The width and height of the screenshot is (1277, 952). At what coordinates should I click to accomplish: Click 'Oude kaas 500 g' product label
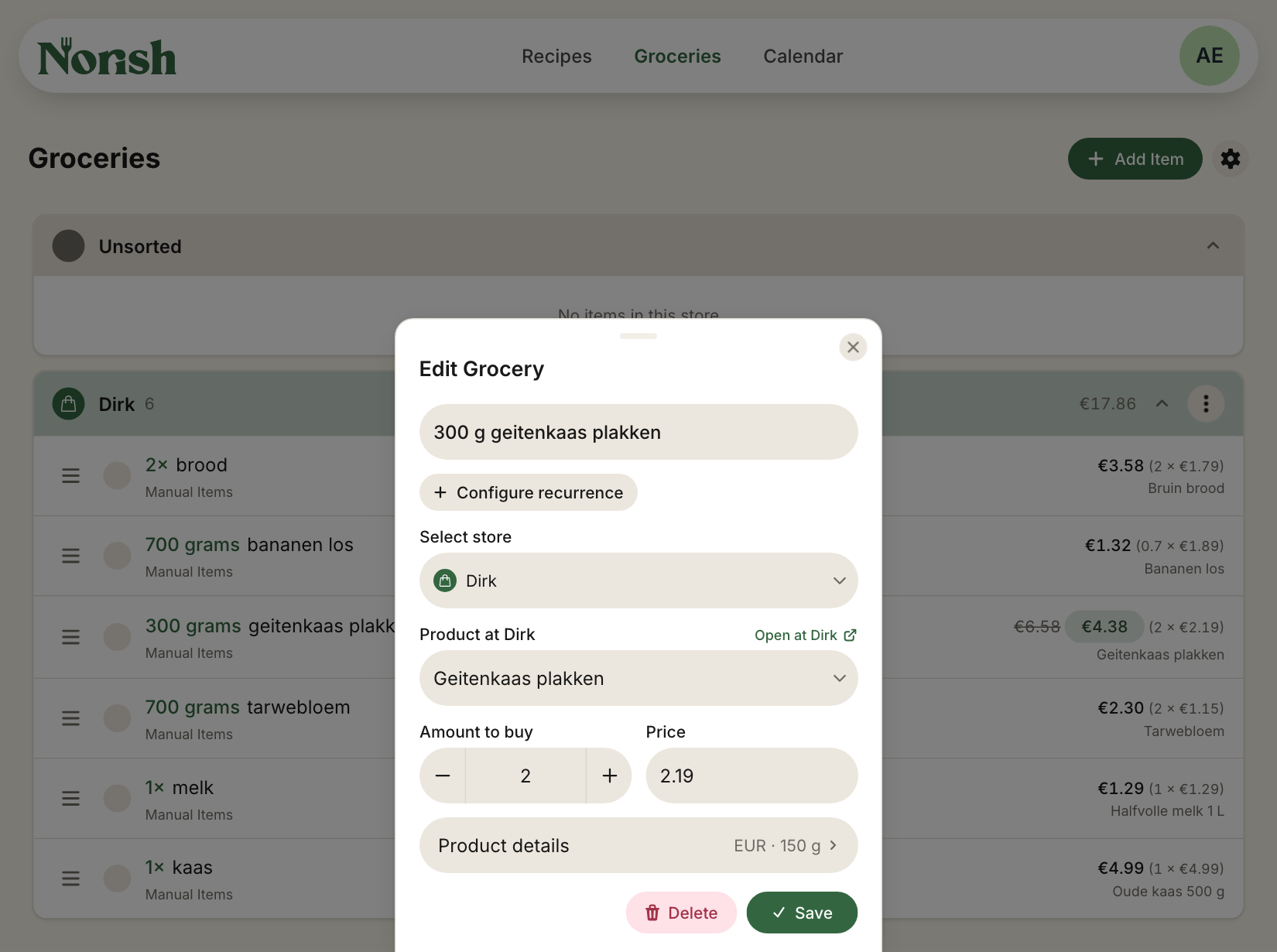[x=1169, y=892]
